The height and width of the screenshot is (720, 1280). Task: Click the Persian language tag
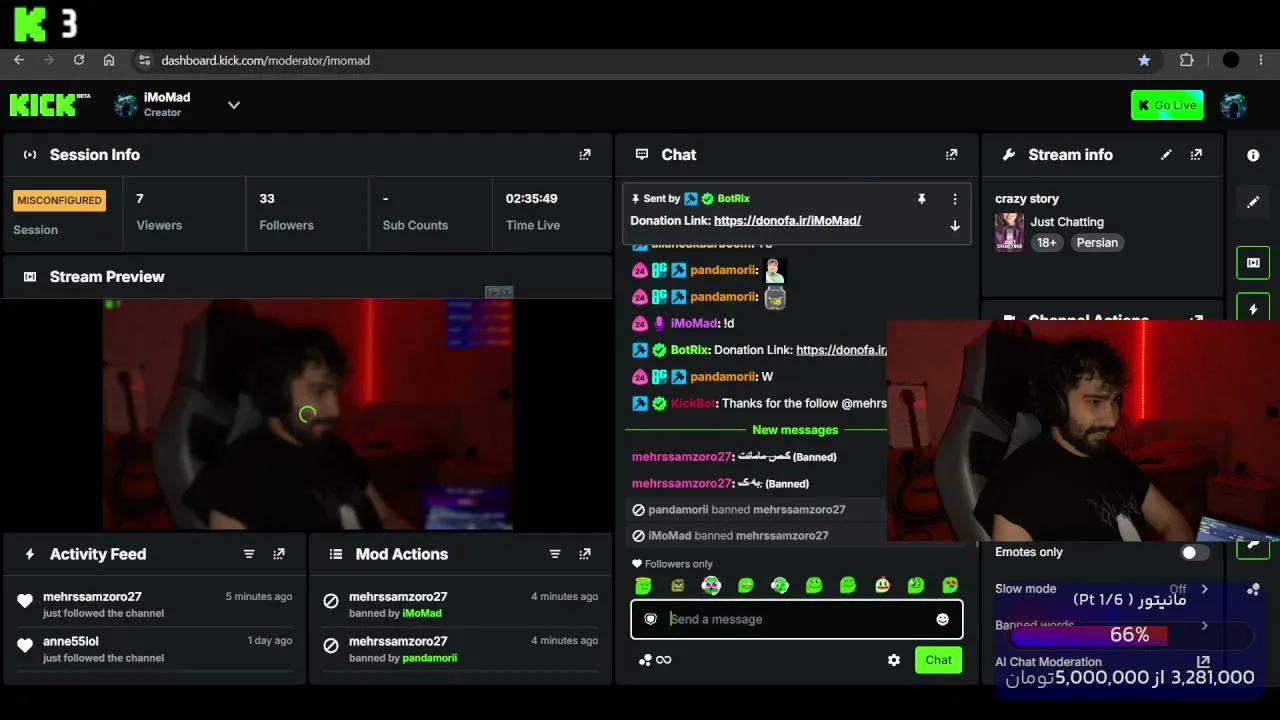pyautogui.click(x=1097, y=243)
